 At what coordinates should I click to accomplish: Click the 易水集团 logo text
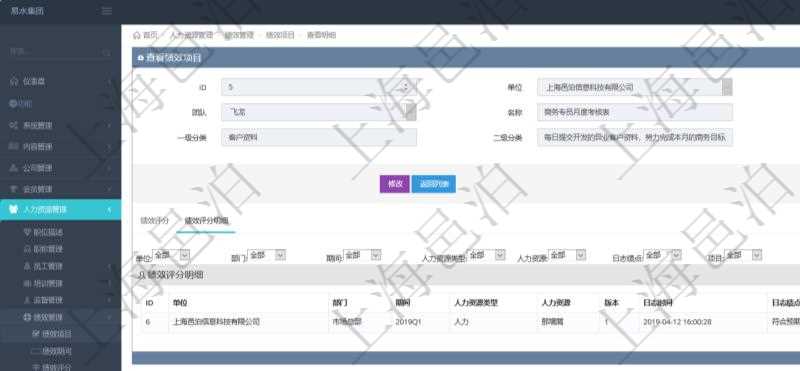click(27, 11)
